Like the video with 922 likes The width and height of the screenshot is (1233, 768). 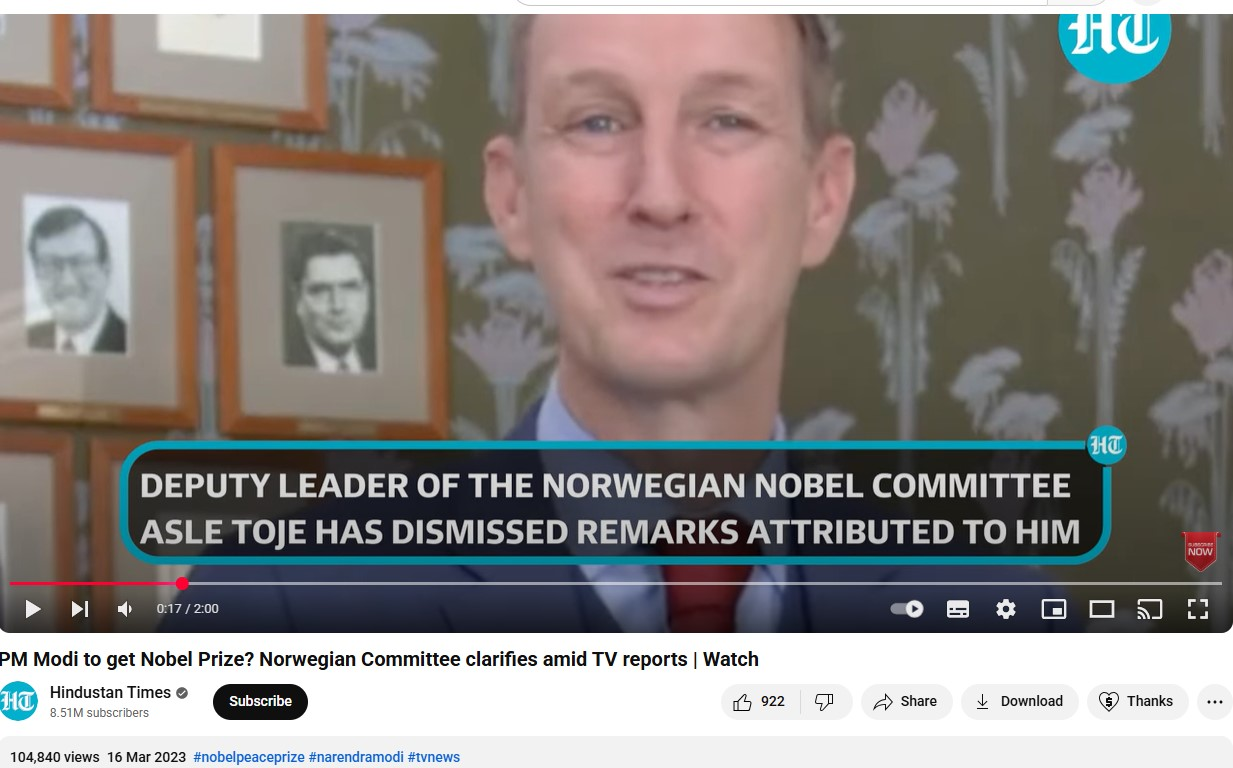(759, 702)
